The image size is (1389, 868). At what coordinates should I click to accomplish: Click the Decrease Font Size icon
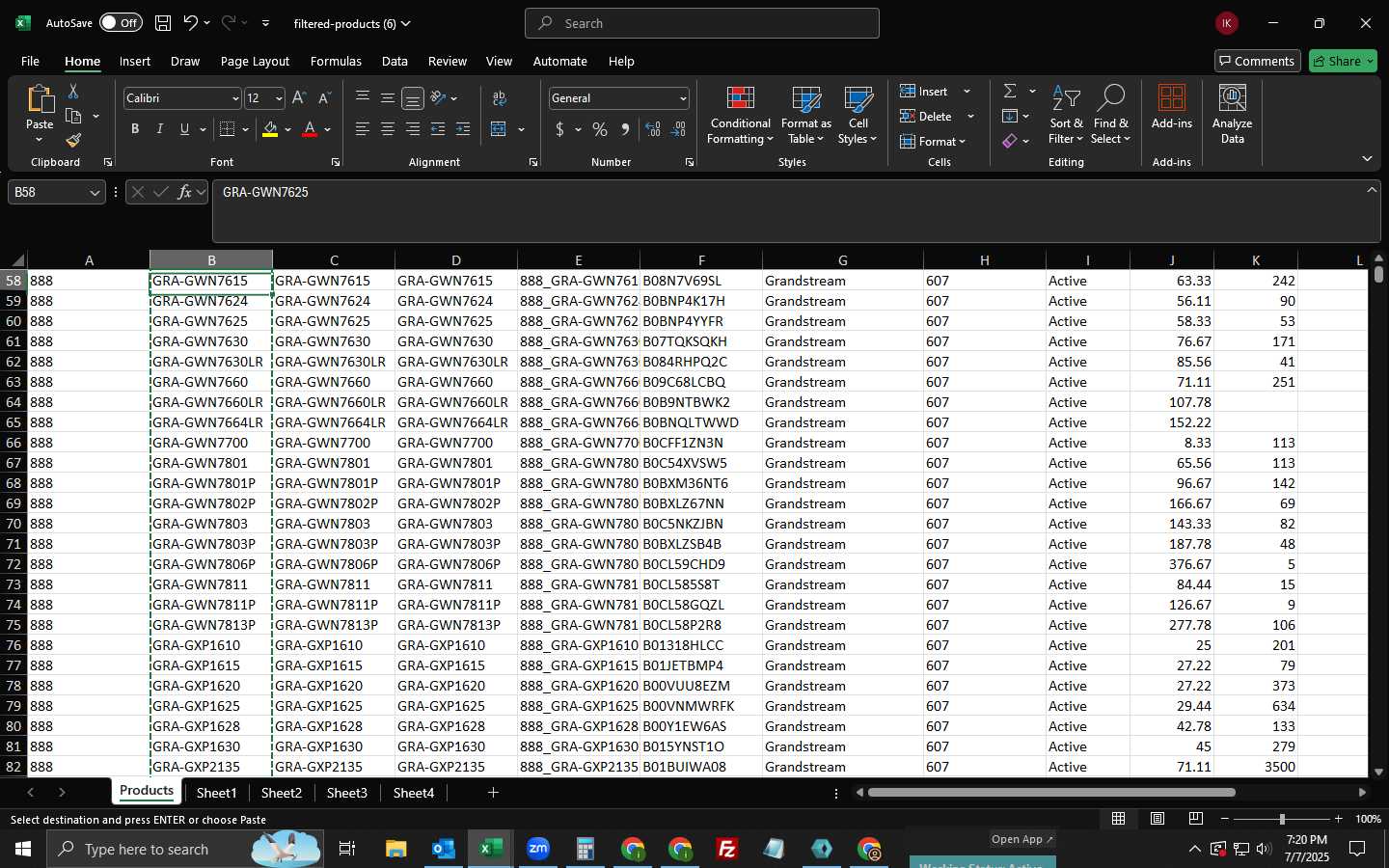pyautogui.click(x=324, y=98)
